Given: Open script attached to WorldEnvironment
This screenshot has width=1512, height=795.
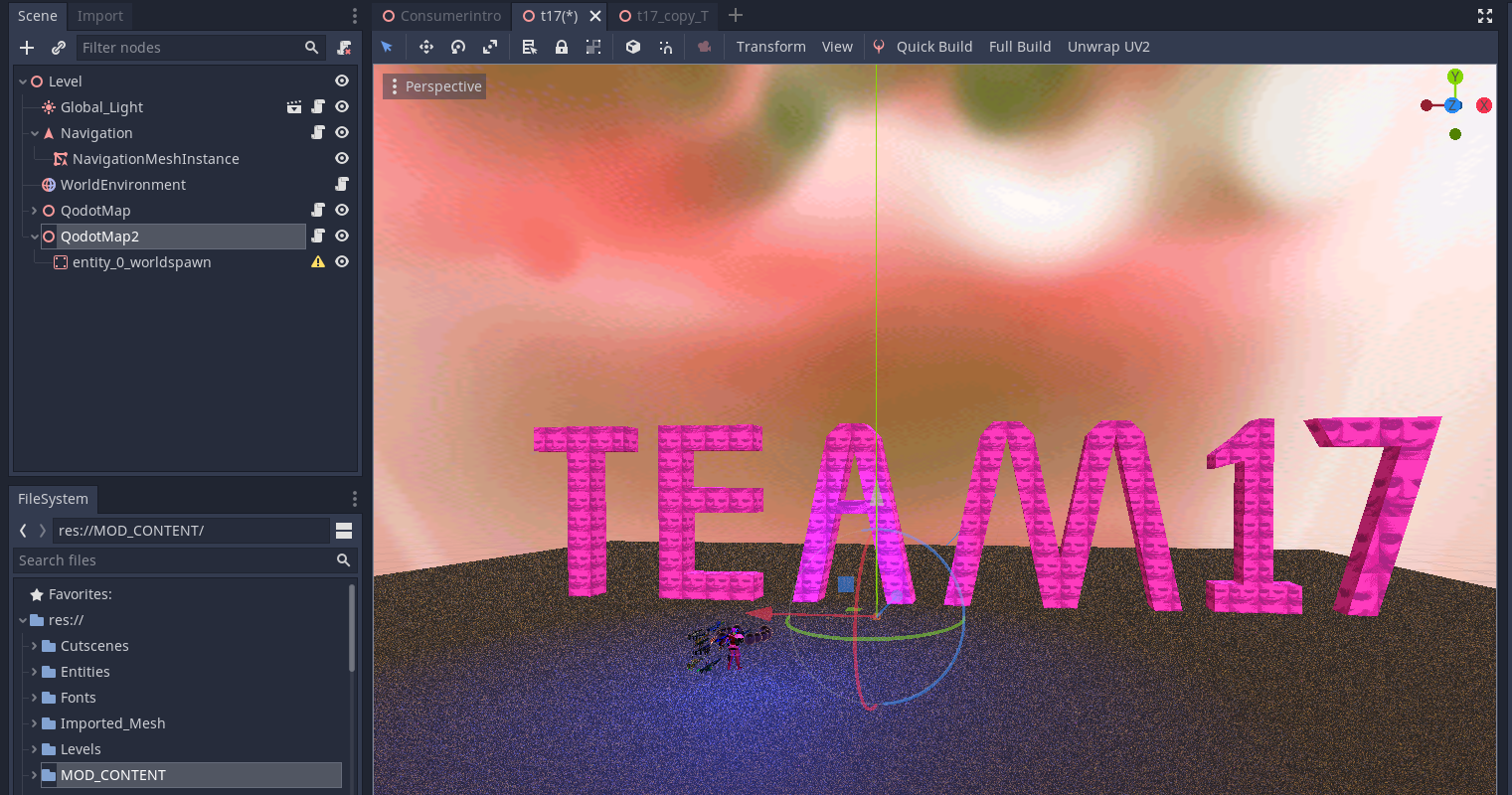Looking at the screenshot, I should (342, 184).
